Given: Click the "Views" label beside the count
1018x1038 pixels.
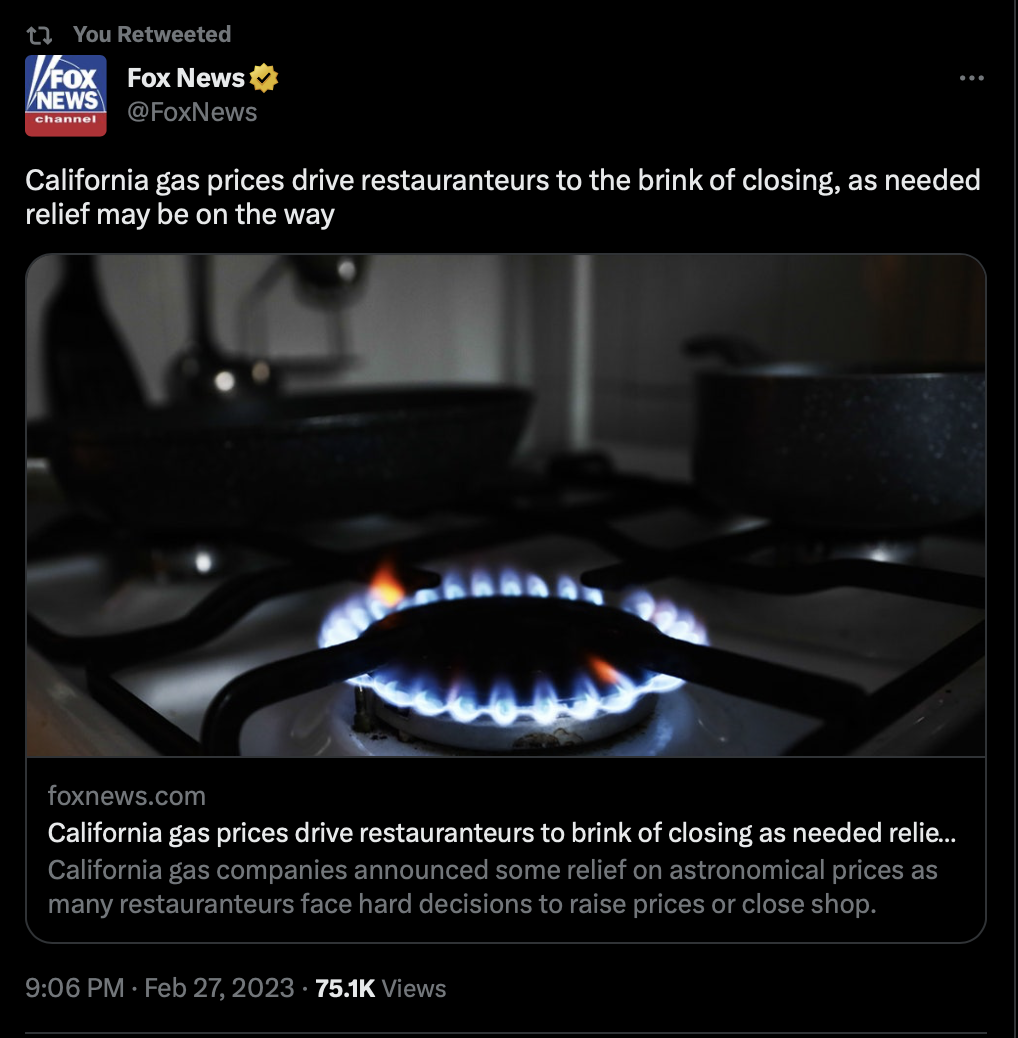Looking at the screenshot, I should (414, 988).
